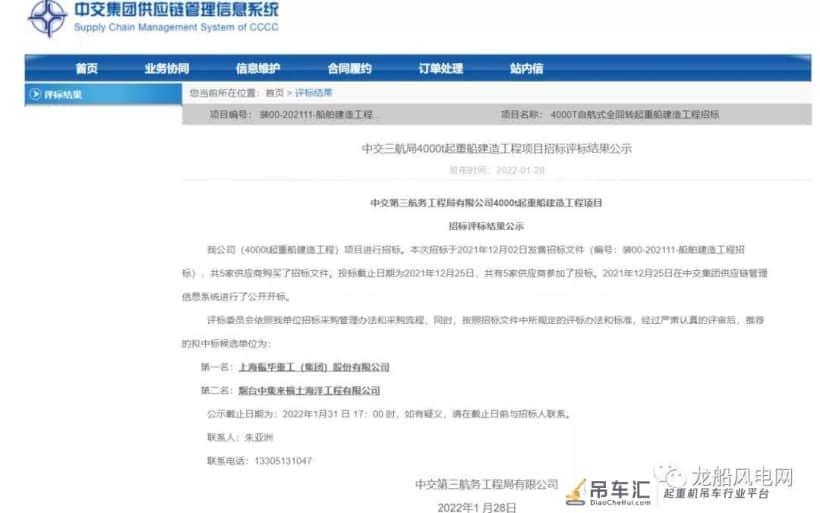Open the 站内信 menu
Image resolution: width=820 pixels, height=513 pixels.
coord(527,69)
